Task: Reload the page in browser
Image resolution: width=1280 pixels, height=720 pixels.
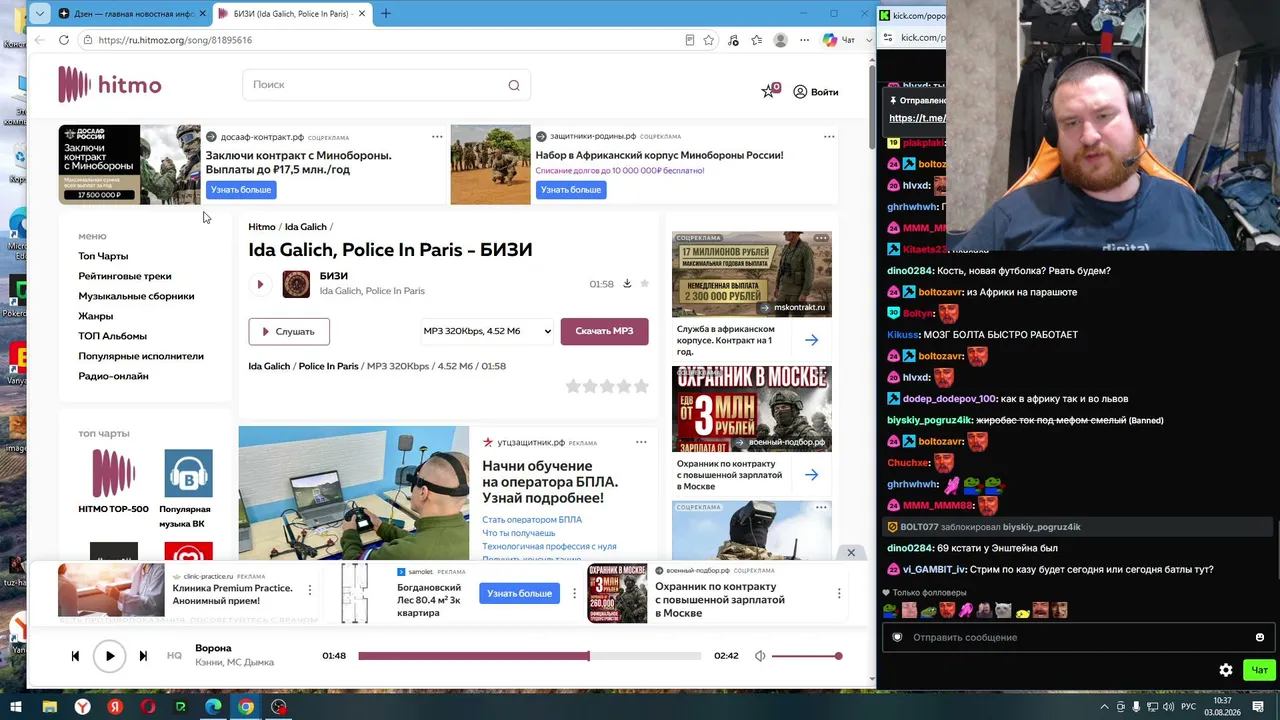Action: pos(64,40)
